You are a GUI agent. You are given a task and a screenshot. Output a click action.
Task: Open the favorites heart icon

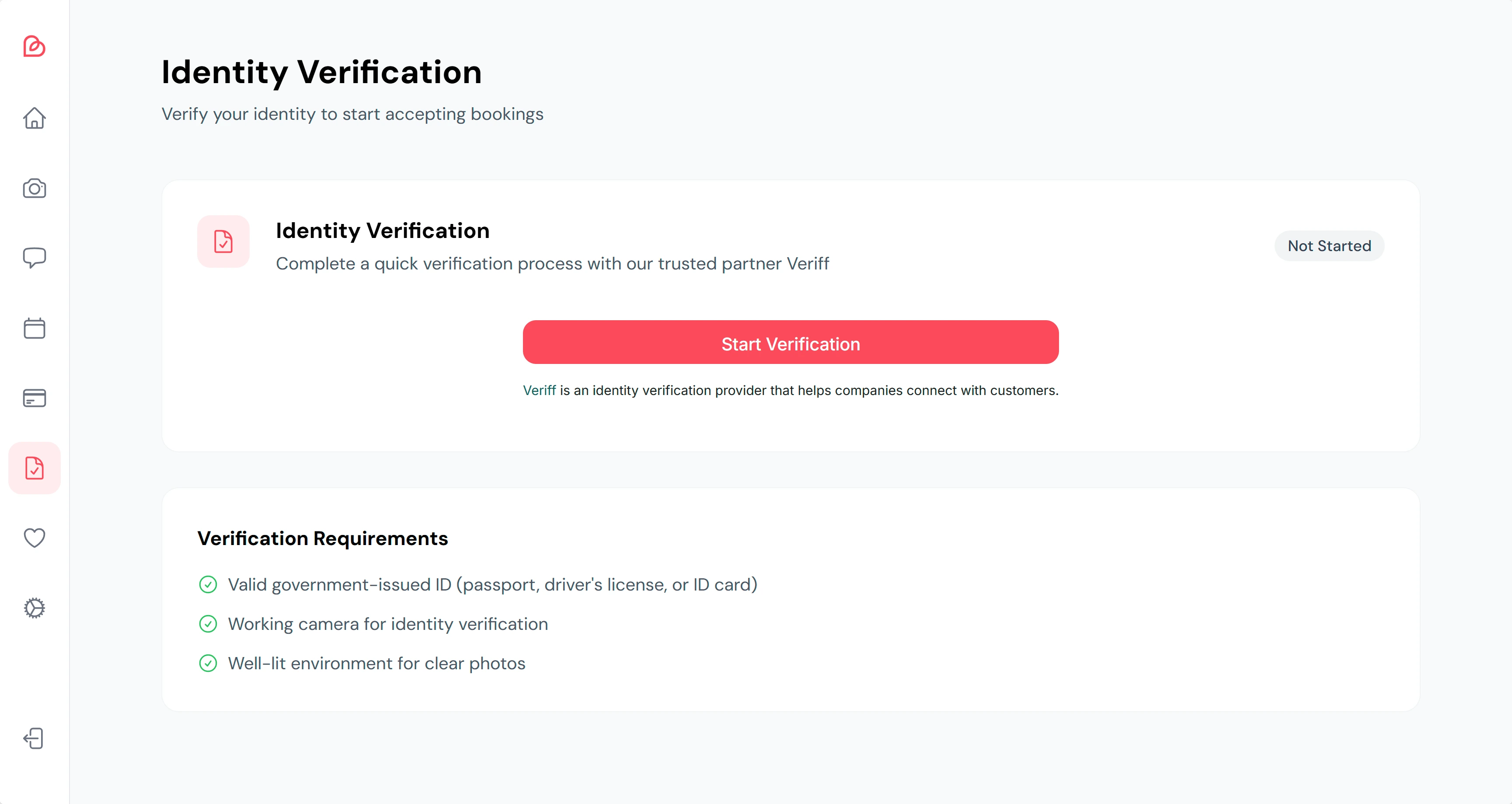34,537
